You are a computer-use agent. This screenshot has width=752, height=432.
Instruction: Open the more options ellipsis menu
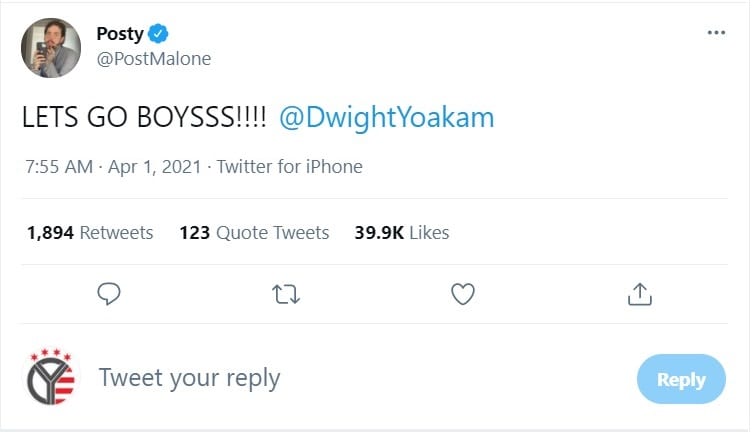pyautogui.click(x=715, y=32)
